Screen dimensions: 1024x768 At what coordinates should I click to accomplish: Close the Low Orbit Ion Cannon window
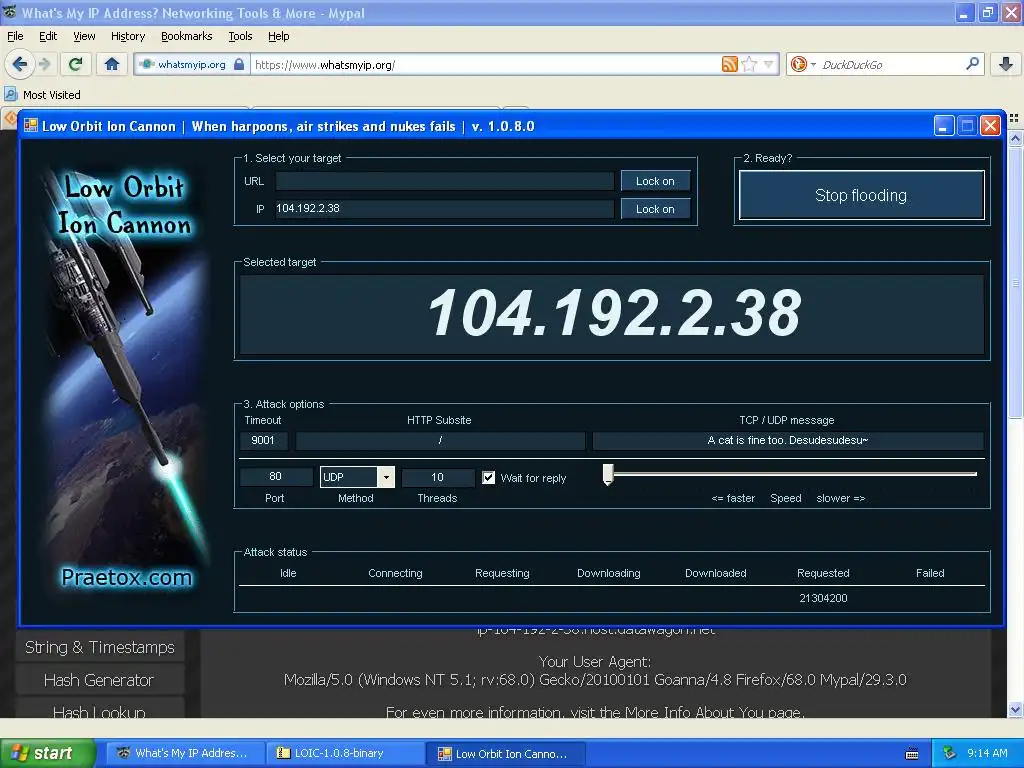tap(990, 125)
